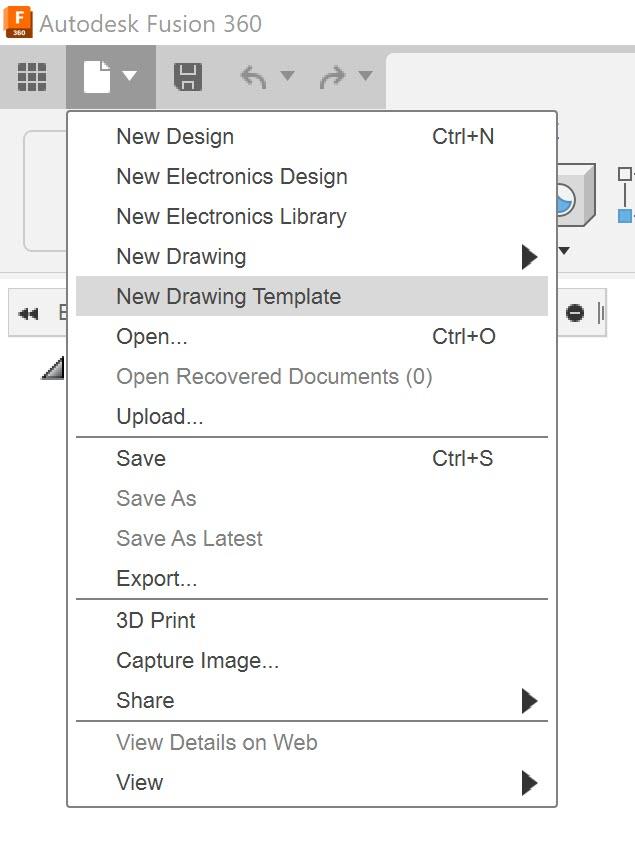Viewport: 635px width, 858px height.
Task: Click the File menu document icon
Action: coord(98,77)
